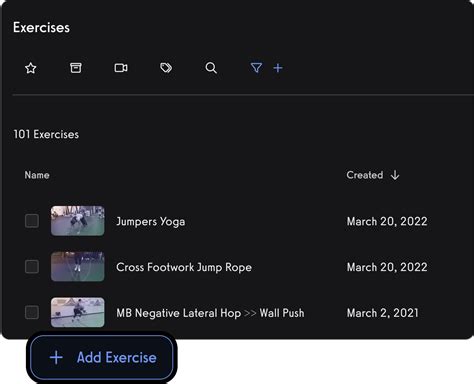The image size is (474, 384).
Task: Sort by the Created column header
Action: pos(365,175)
